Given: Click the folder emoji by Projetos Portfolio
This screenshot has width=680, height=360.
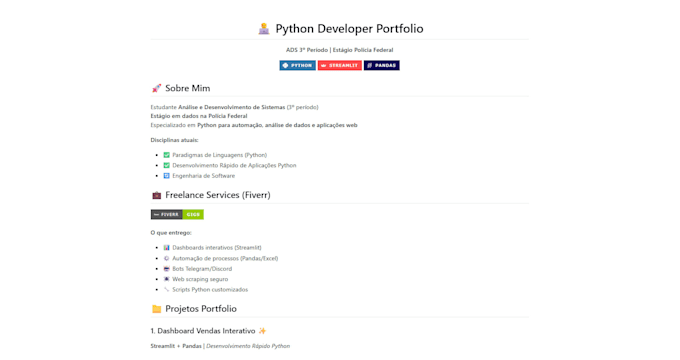Looking at the screenshot, I should [156, 309].
